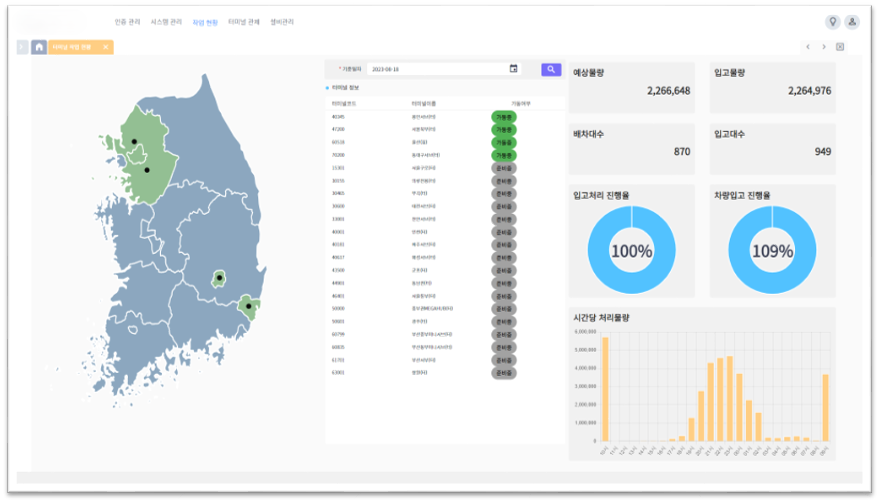Go to the home tab icon

click(x=39, y=47)
